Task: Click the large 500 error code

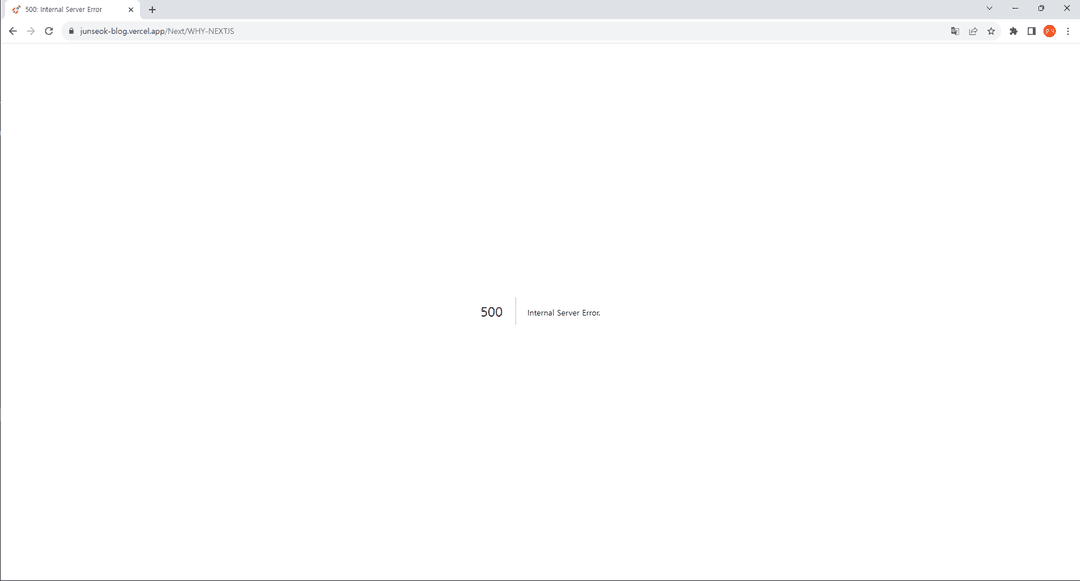Action: click(x=491, y=312)
